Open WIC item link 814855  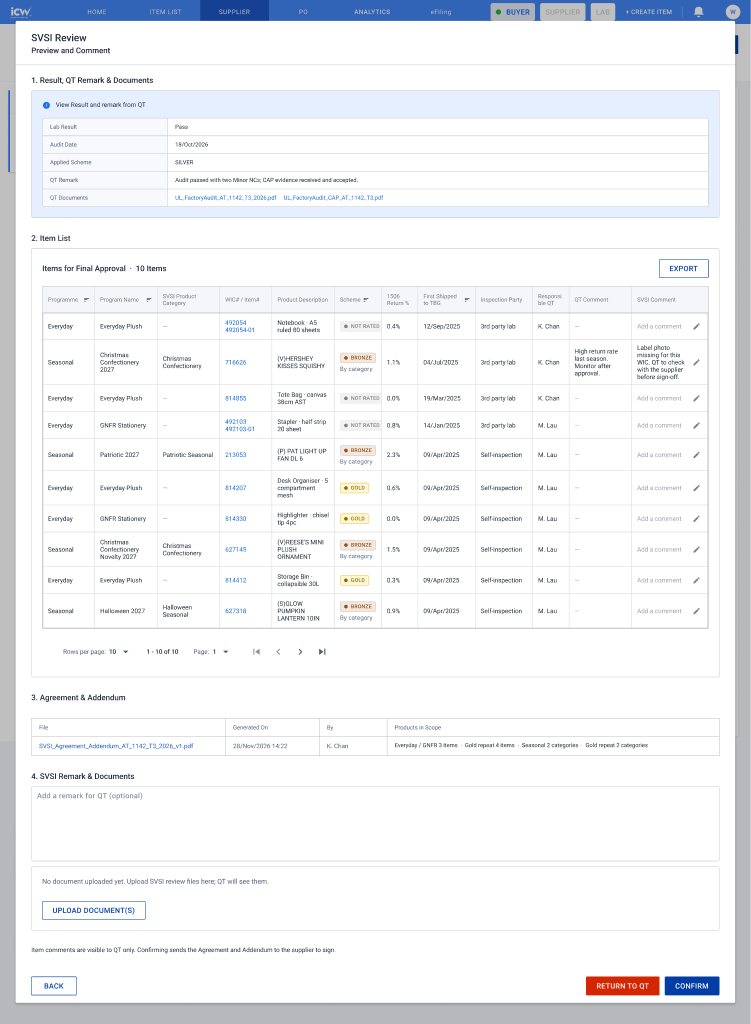pyautogui.click(x=236, y=398)
